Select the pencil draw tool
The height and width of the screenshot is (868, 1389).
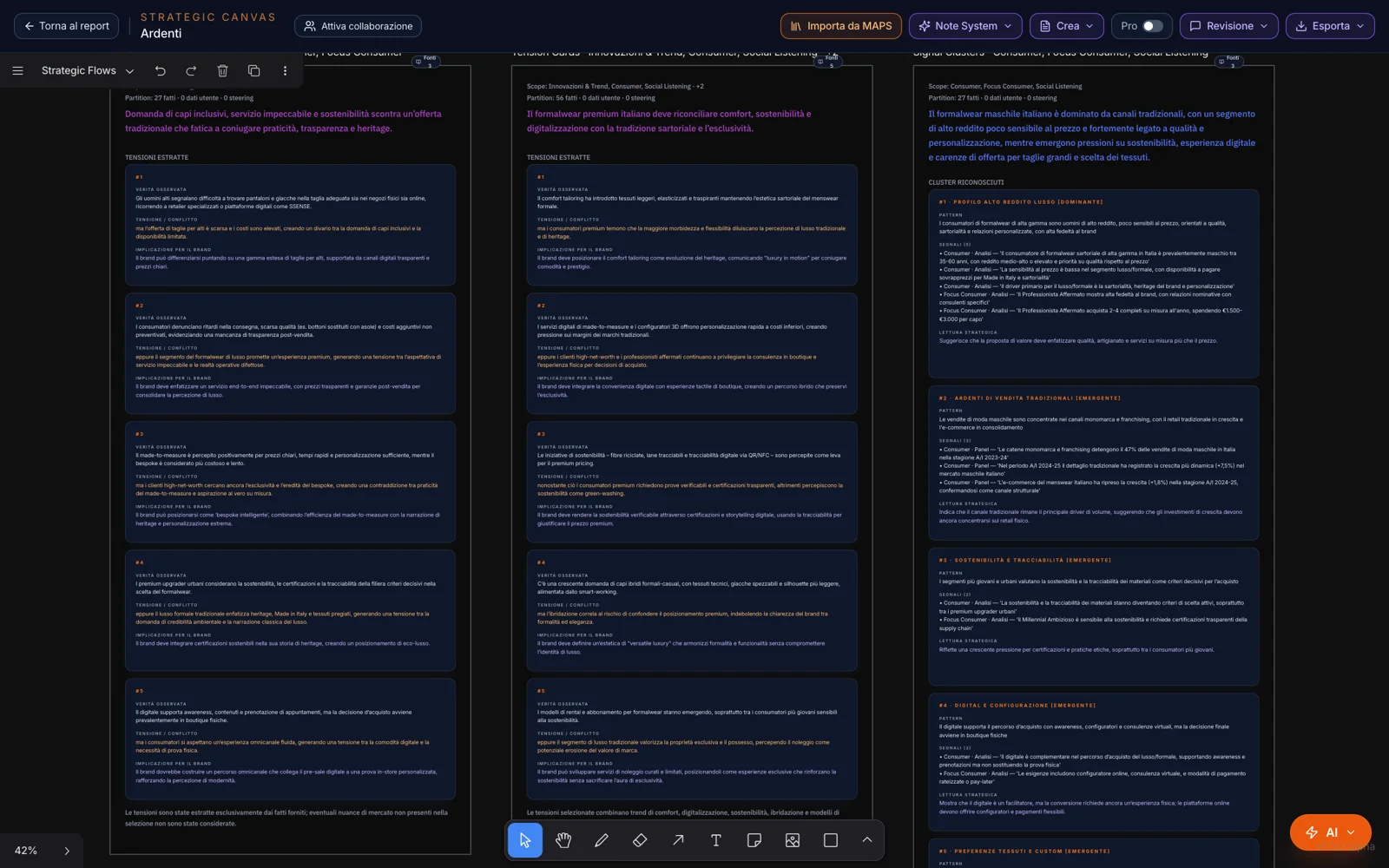click(602, 840)
